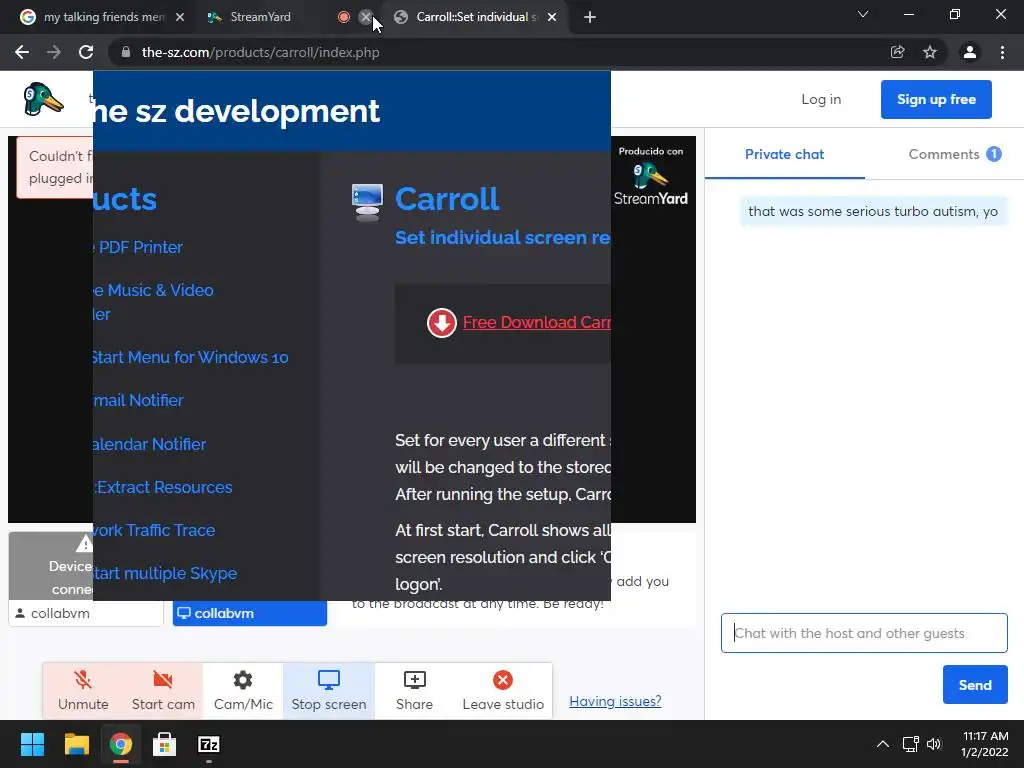Close the my talking friends tab
Image resolution: width=1024 pixels, height=768 pixels.
click(180, 17)
